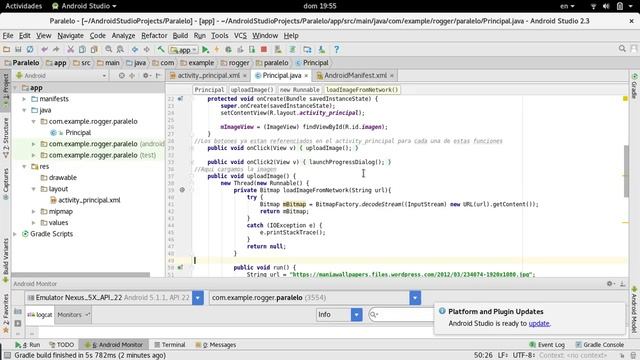Expand the Gradle Scripts node

pyautogui.click(x=15, y=234)
